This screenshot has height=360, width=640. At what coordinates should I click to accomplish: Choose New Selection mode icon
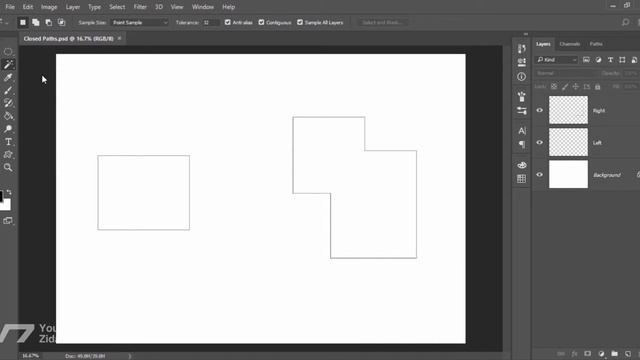point(23,22)
